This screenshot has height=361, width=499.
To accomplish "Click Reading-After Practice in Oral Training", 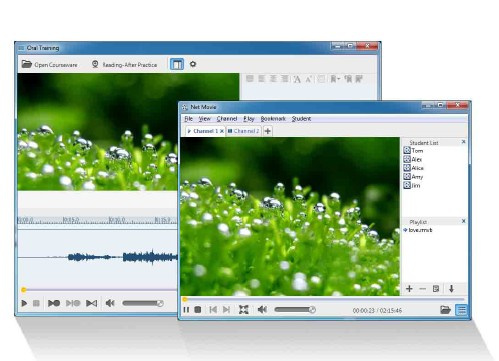I will pyautogui.click(x=124, y=64).
